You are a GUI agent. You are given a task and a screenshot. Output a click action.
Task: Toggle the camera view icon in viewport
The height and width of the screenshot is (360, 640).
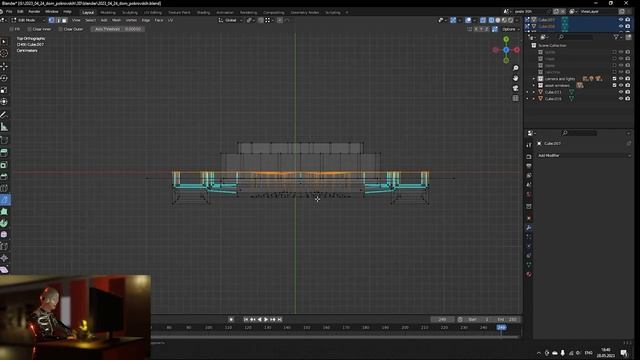point(516,88)
